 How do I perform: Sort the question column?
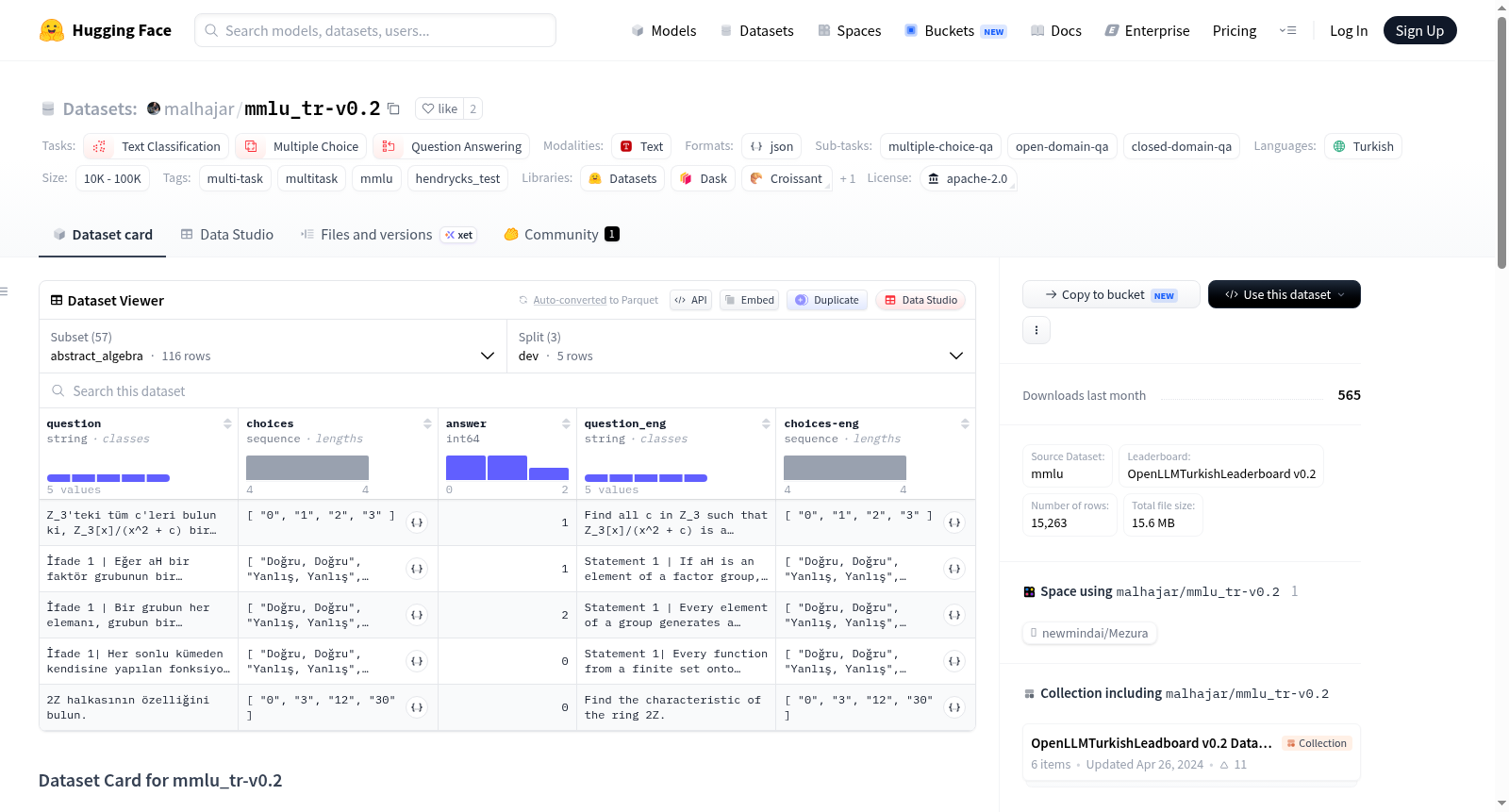tap(227, 423)
